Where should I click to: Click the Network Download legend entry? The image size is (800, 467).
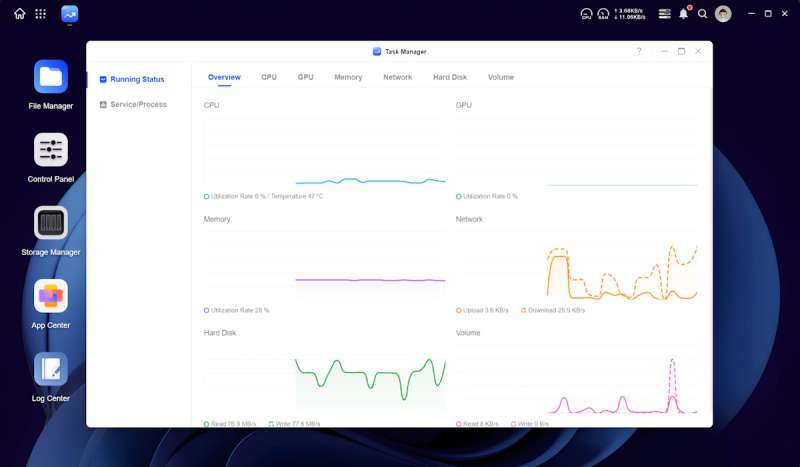pyautogui.click(x=553, y=310)
